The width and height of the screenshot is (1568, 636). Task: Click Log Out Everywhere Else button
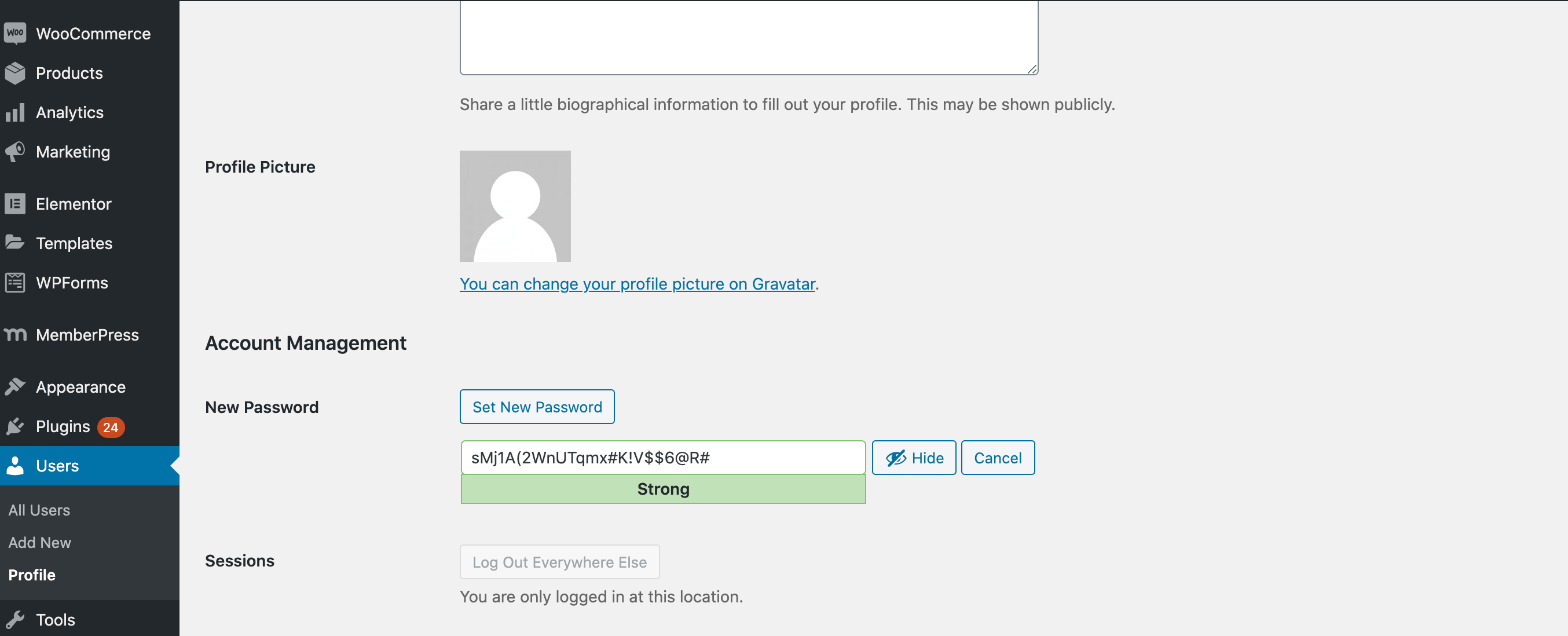560,562
